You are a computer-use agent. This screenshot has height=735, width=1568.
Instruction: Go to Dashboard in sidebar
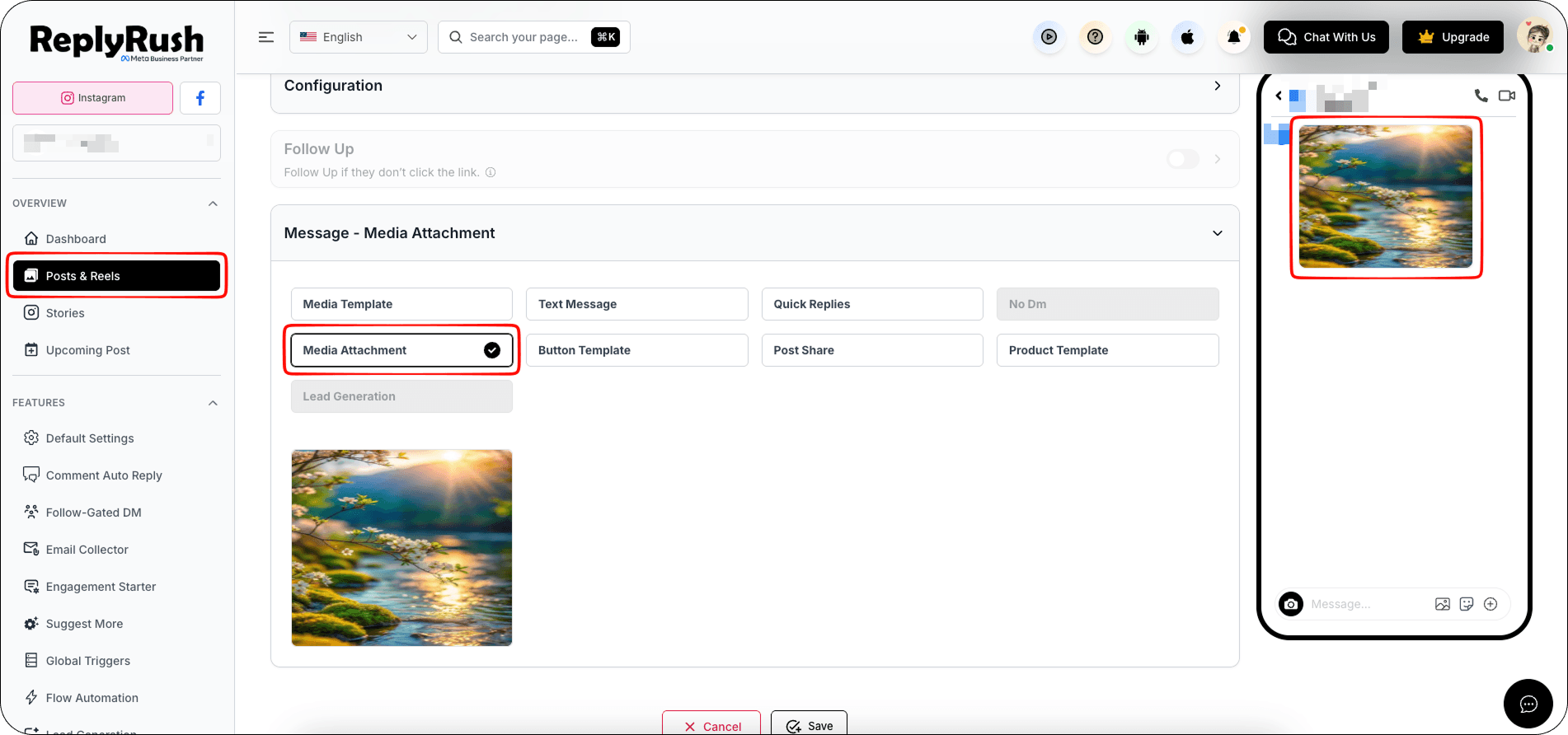[76, 239]
